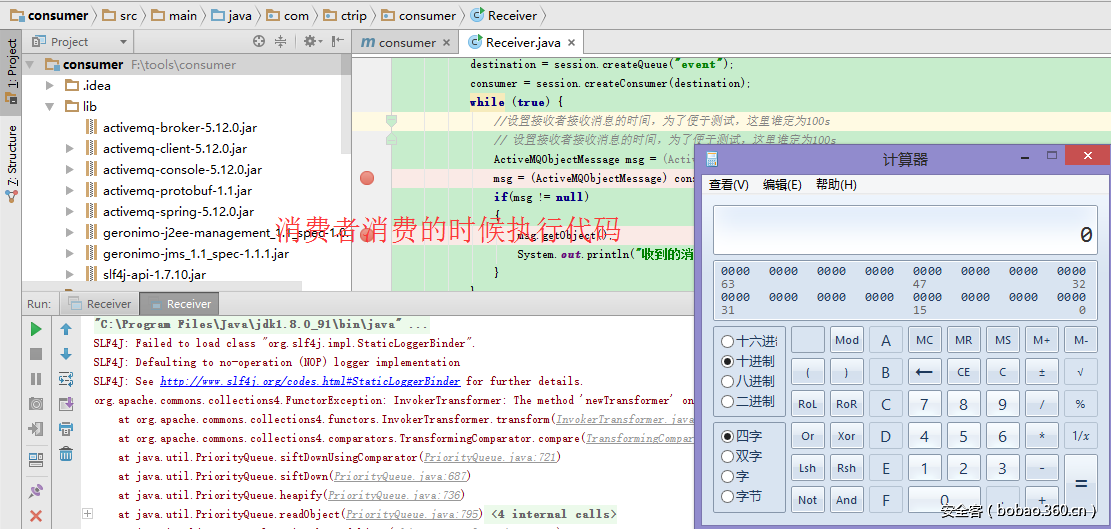Stop the running Receiver process
The width and height of the screenshot is (1111, 529).
coord(36,353)
